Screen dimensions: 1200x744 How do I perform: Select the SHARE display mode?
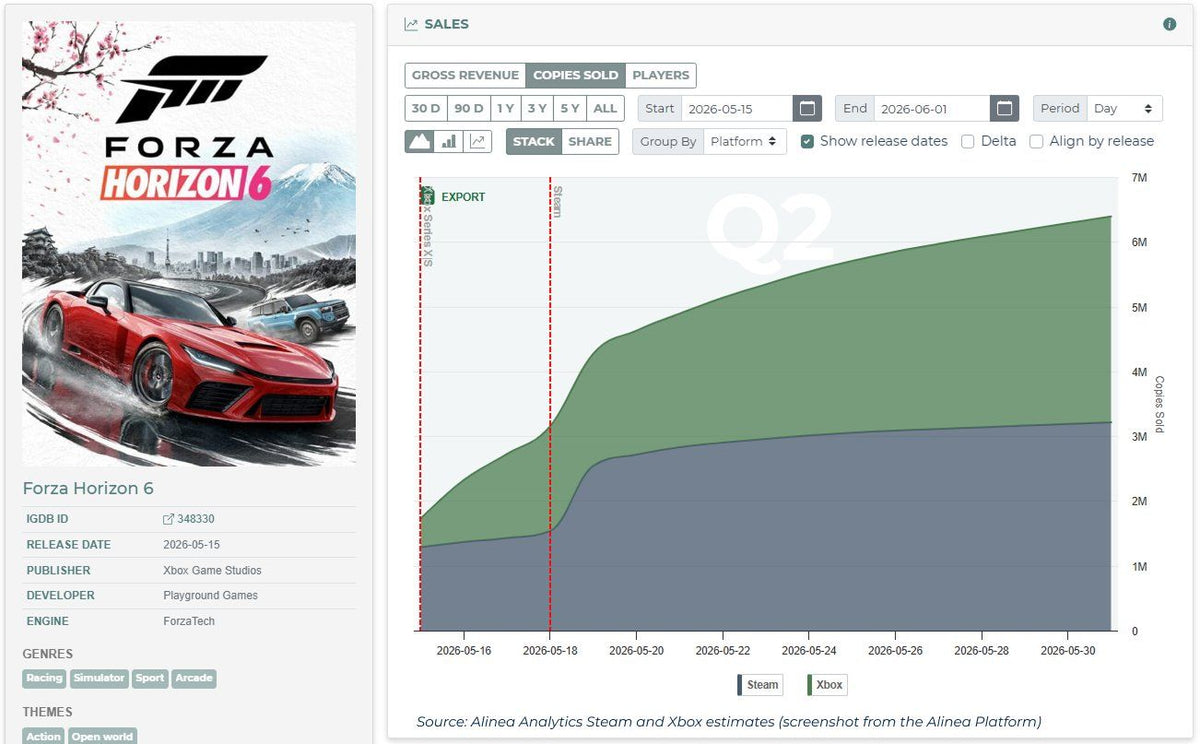click(590, 141)
